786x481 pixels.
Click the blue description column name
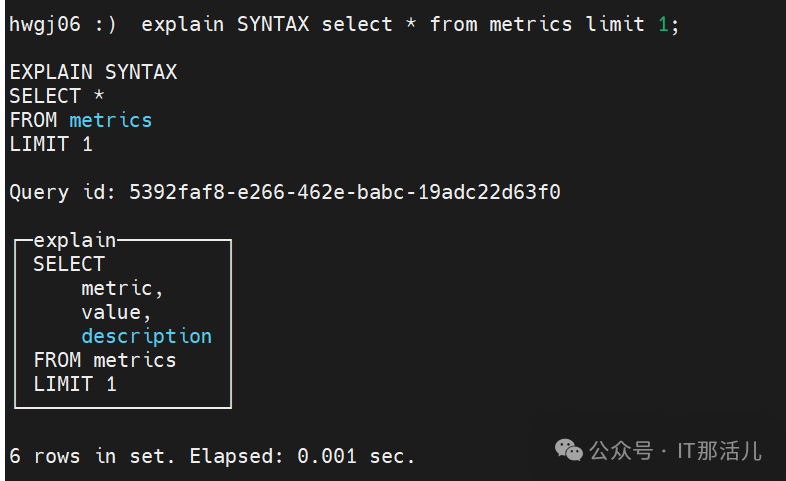(147, 336)
